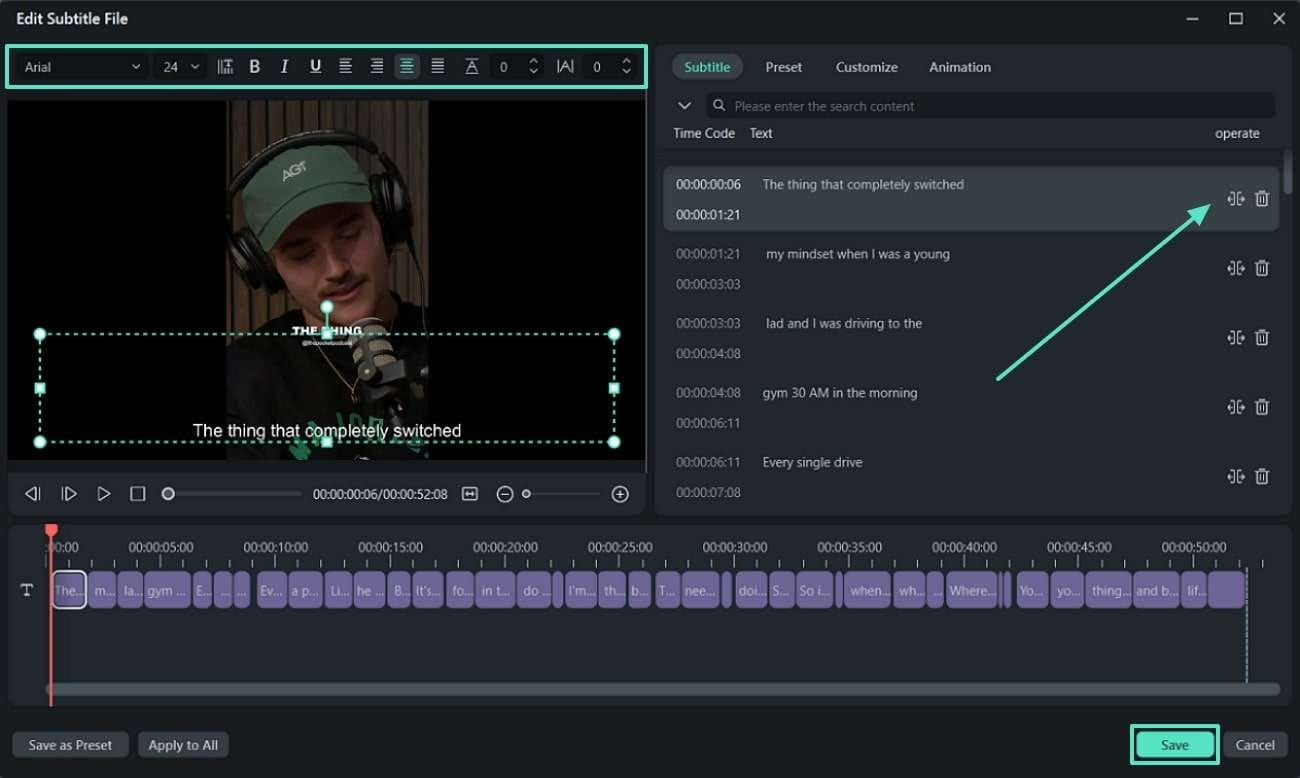Open the Arial font dropdown
The height and width of the screenshot is (778, 1300).
82,67
